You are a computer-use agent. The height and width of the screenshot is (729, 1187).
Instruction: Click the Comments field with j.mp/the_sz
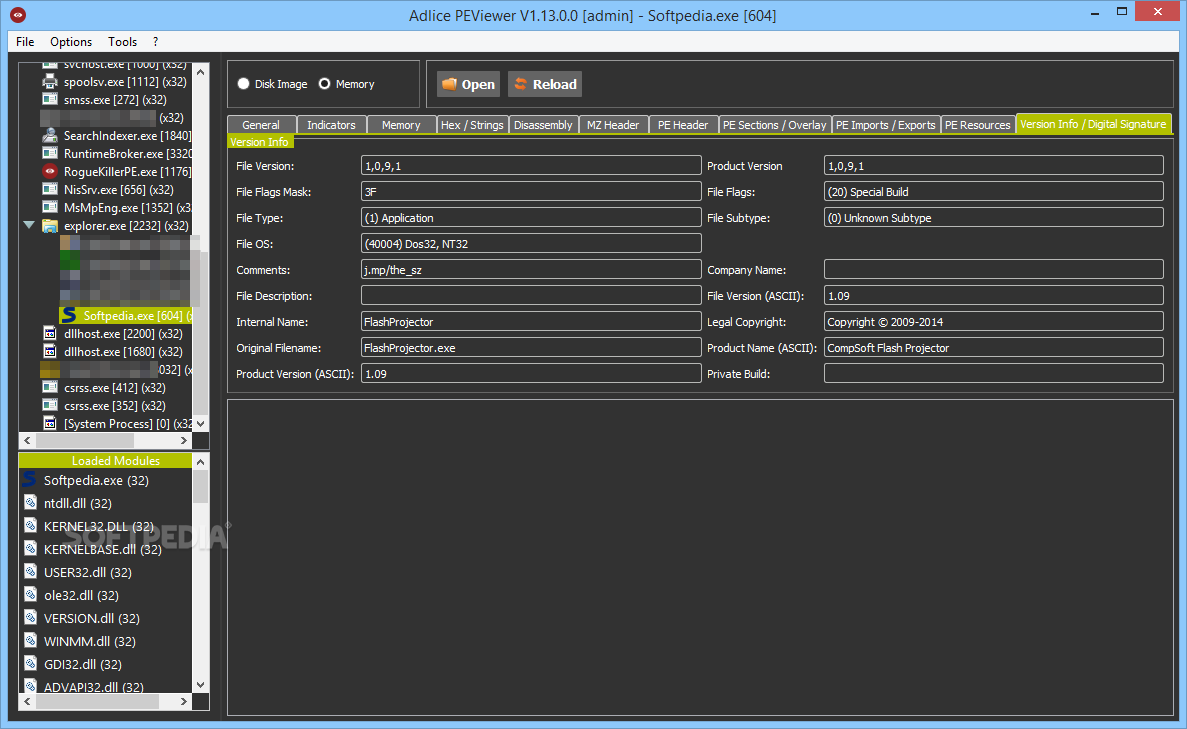531,269
